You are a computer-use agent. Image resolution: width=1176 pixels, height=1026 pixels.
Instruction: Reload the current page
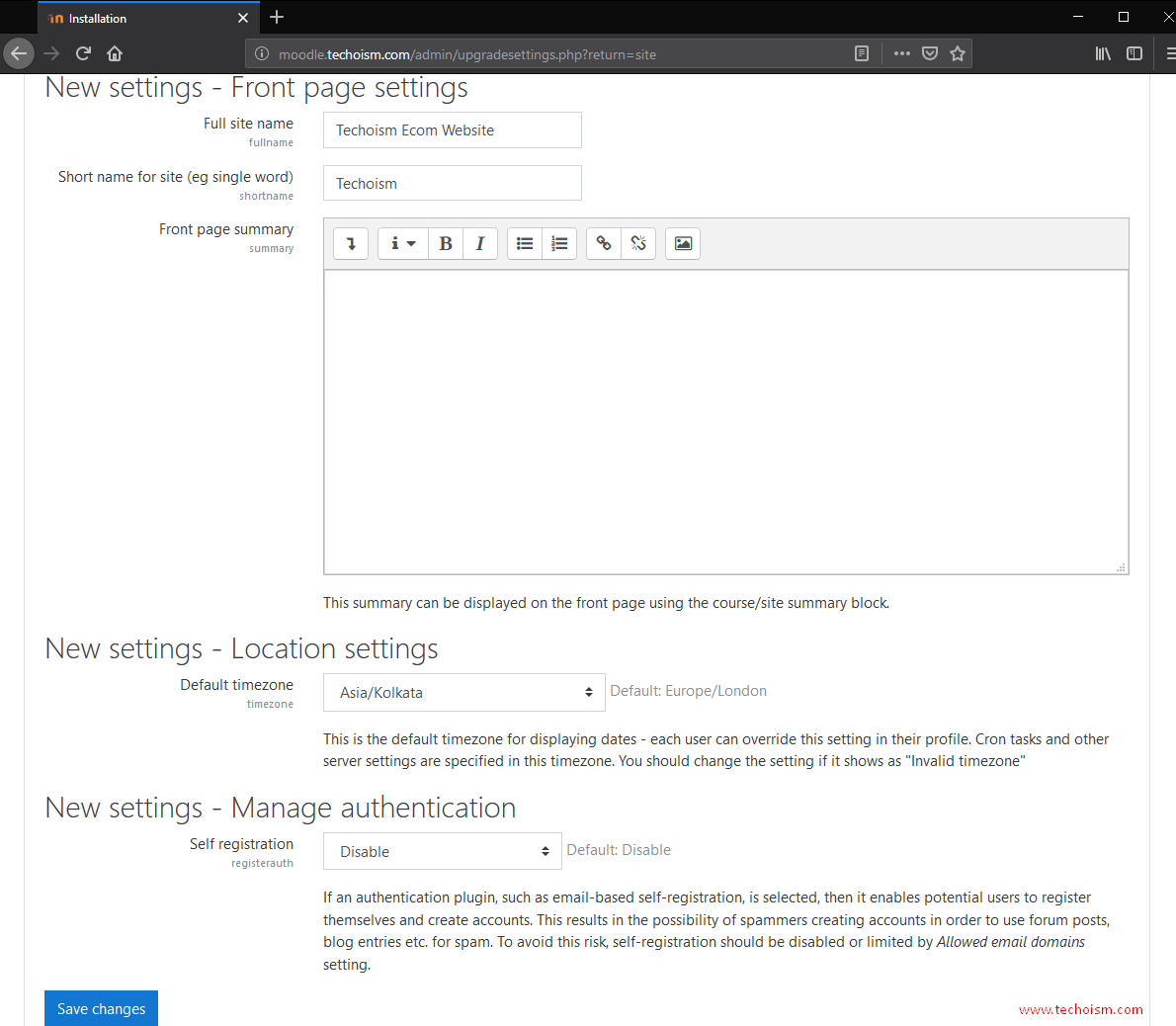point(83,53)
